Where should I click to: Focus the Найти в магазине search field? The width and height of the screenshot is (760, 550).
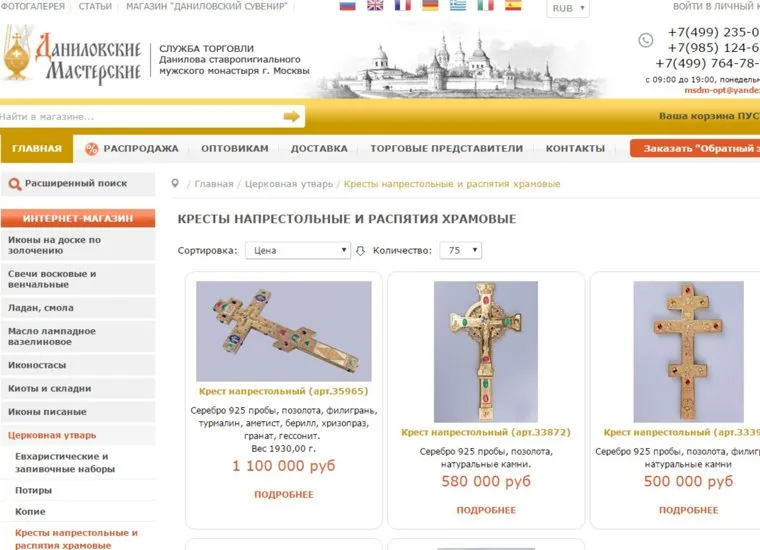[141, 117]
